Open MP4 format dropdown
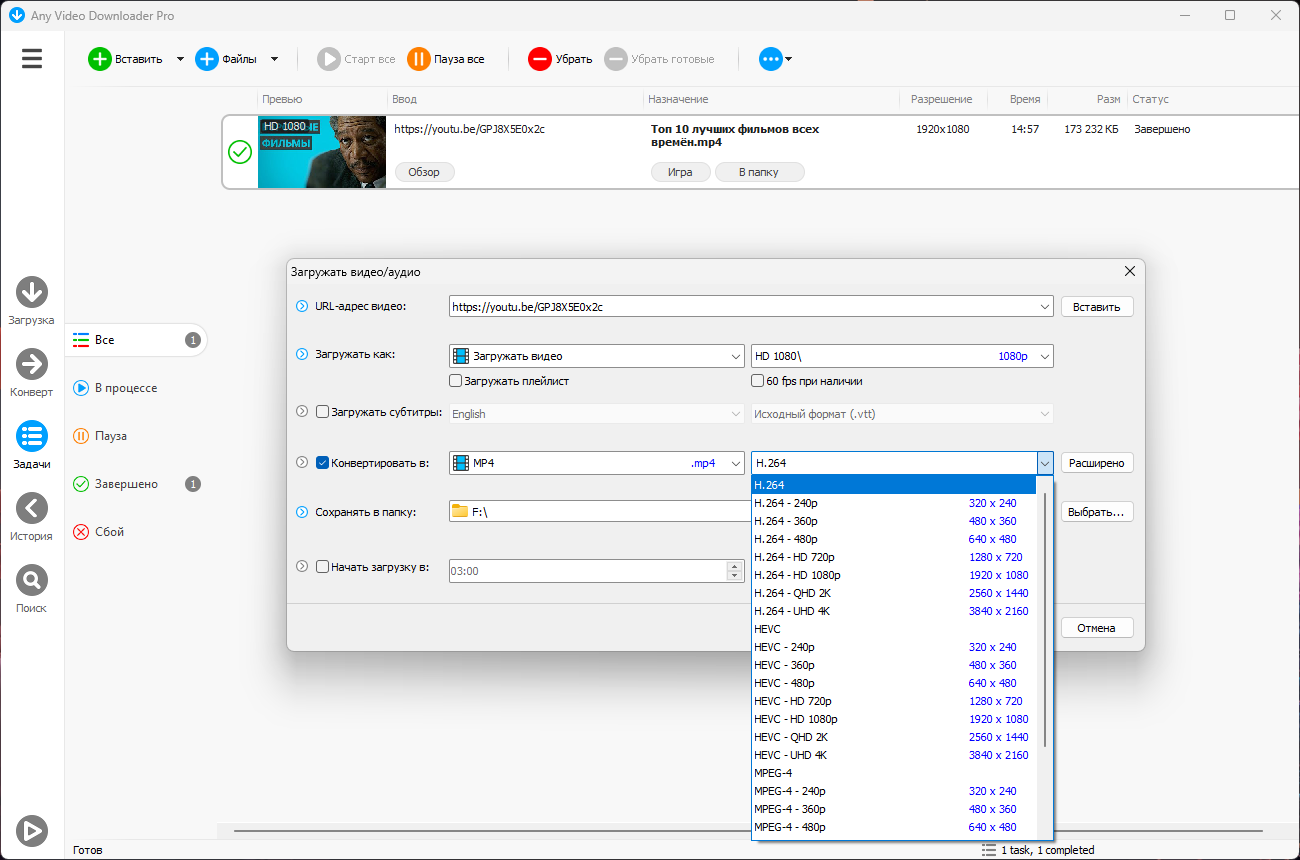This screenshot has width=1300, height=860. click(735, 463)
